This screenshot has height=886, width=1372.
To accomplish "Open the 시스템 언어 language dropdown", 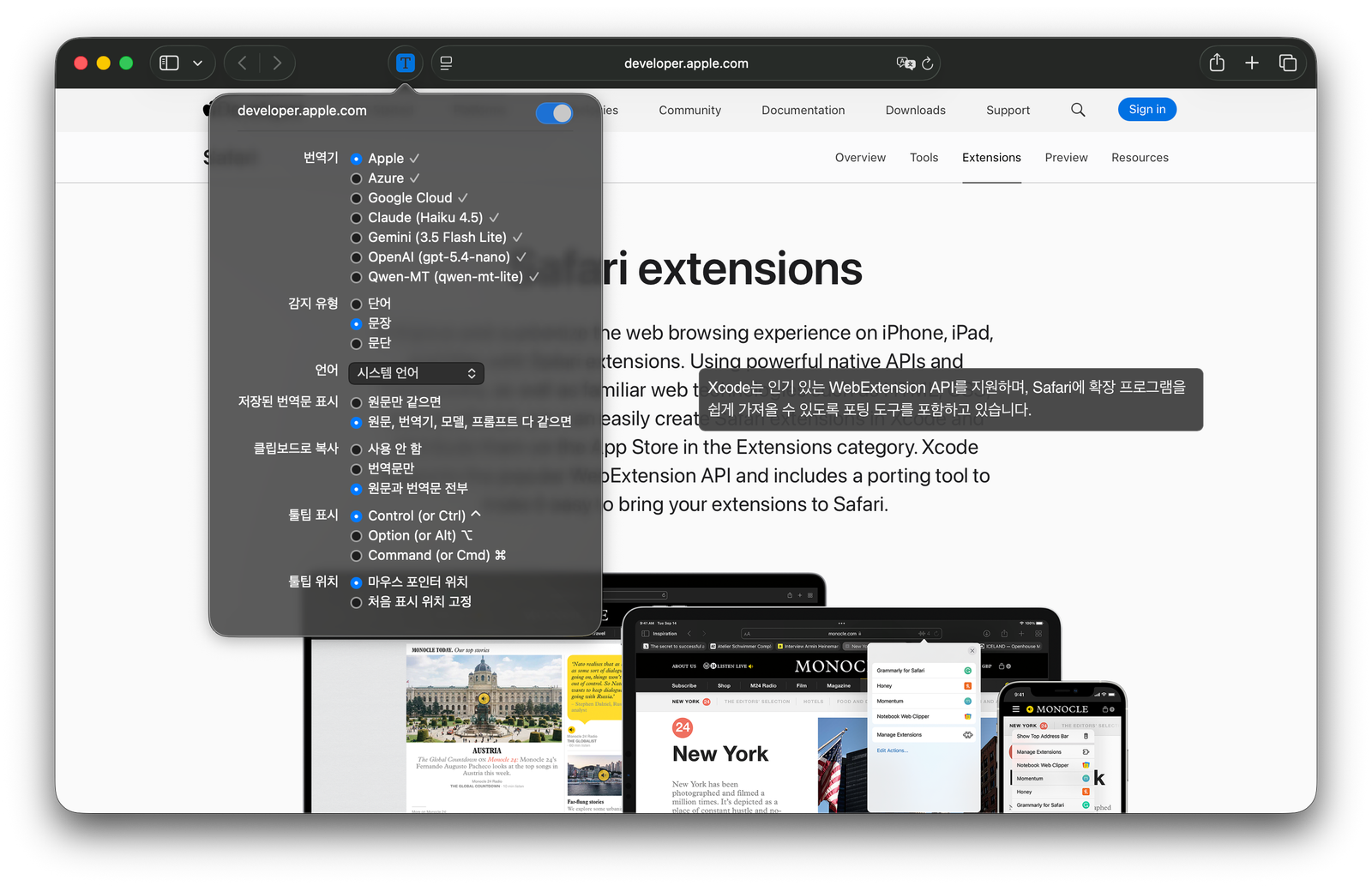I will click(416, 373).
